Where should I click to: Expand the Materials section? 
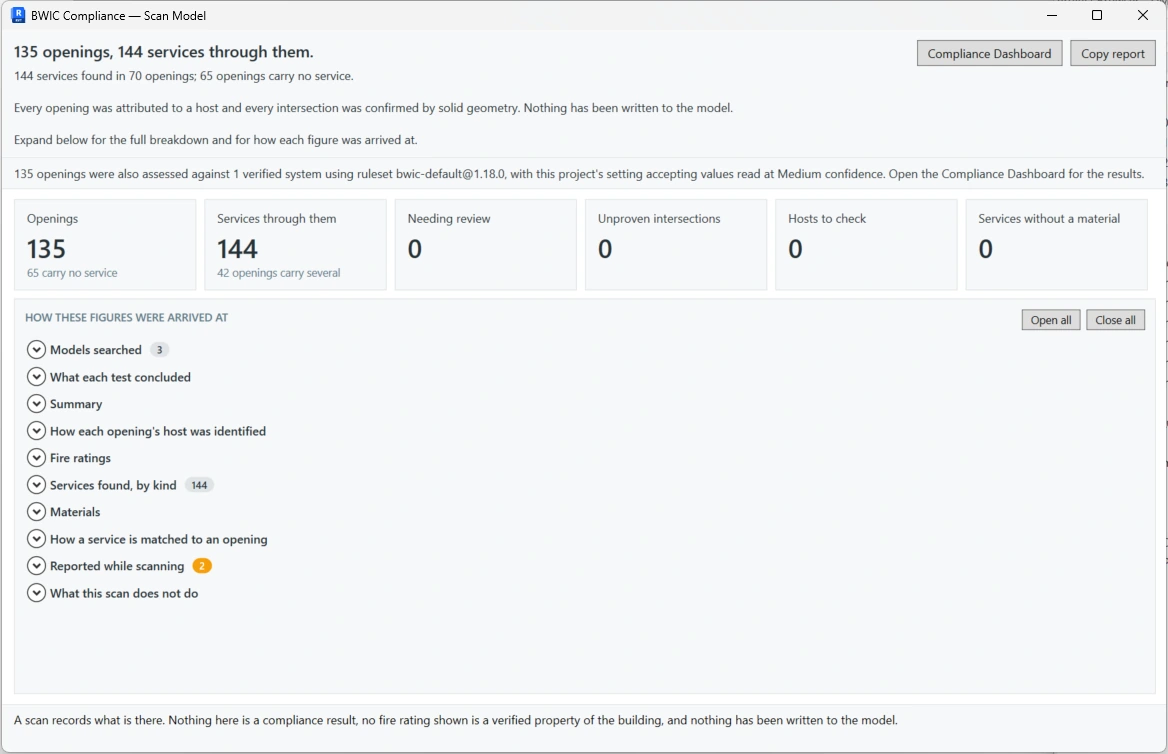[x=36, y=512]
